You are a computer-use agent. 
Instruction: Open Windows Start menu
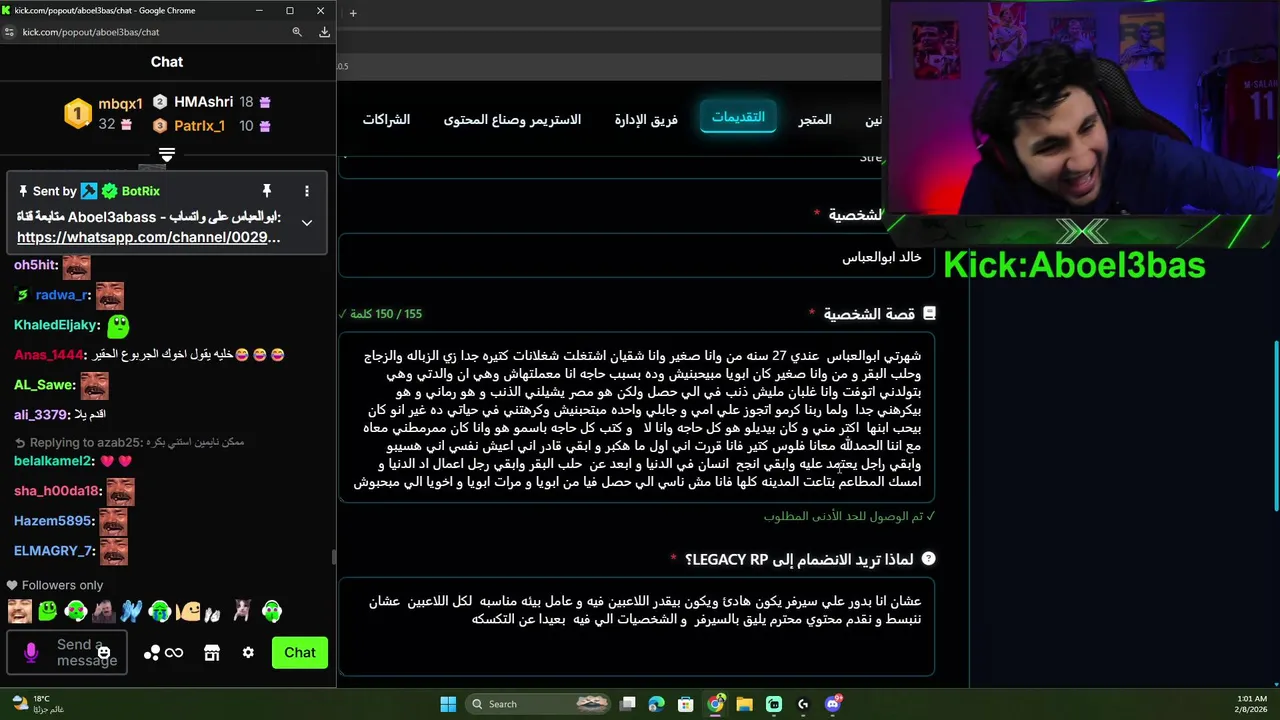click(x=448, y=704)
